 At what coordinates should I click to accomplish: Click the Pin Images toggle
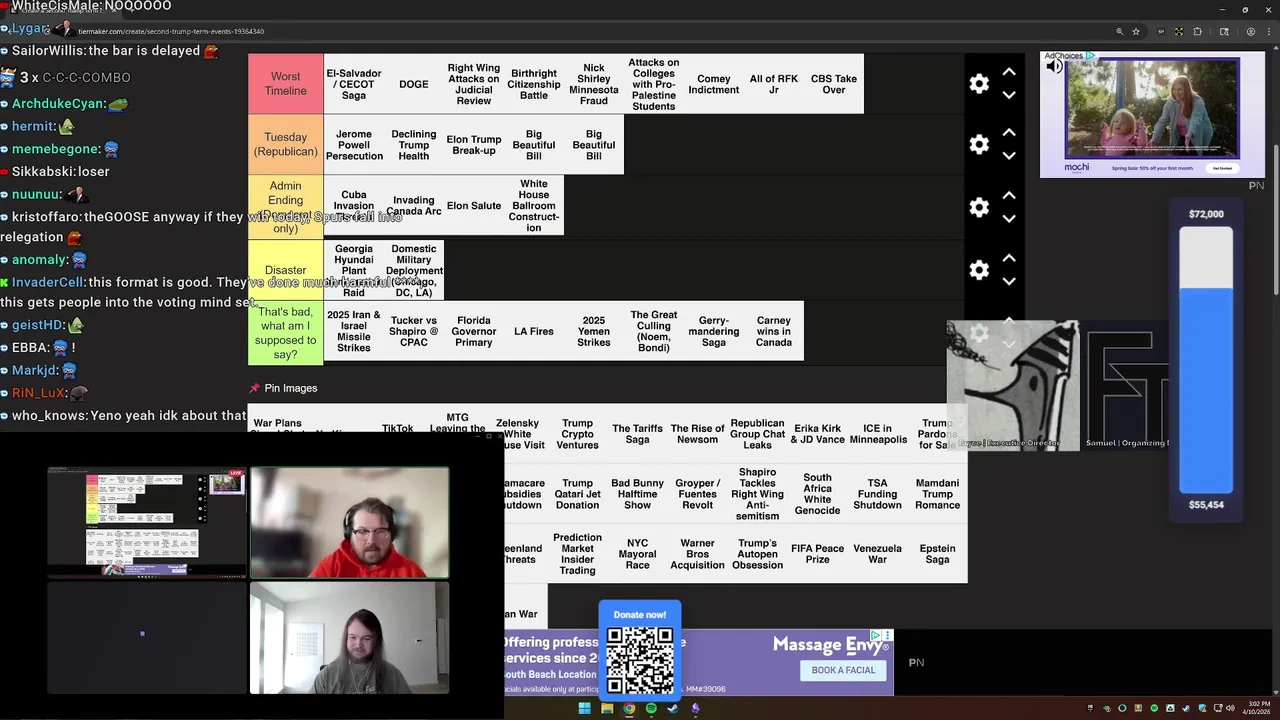click(x=283, y=388)
